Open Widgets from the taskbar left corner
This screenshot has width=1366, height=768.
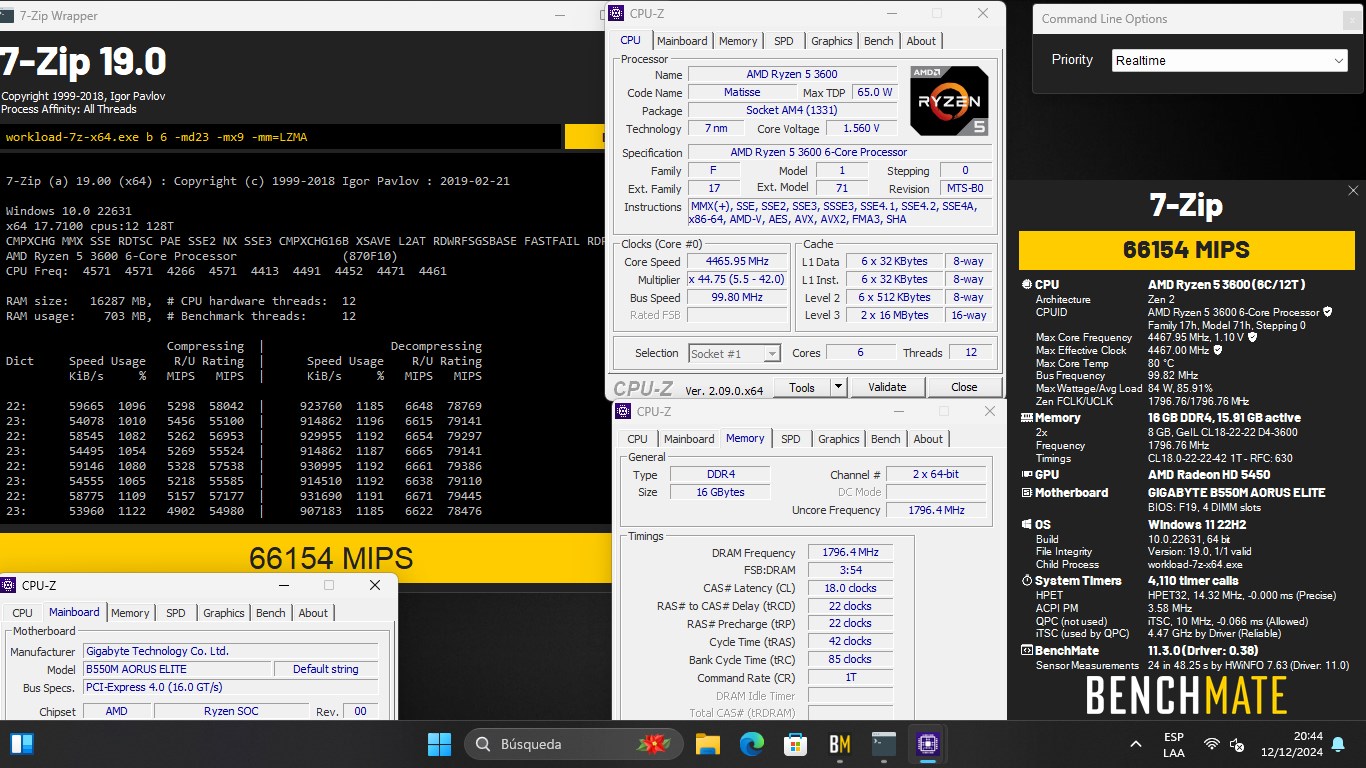coord(21,744)
